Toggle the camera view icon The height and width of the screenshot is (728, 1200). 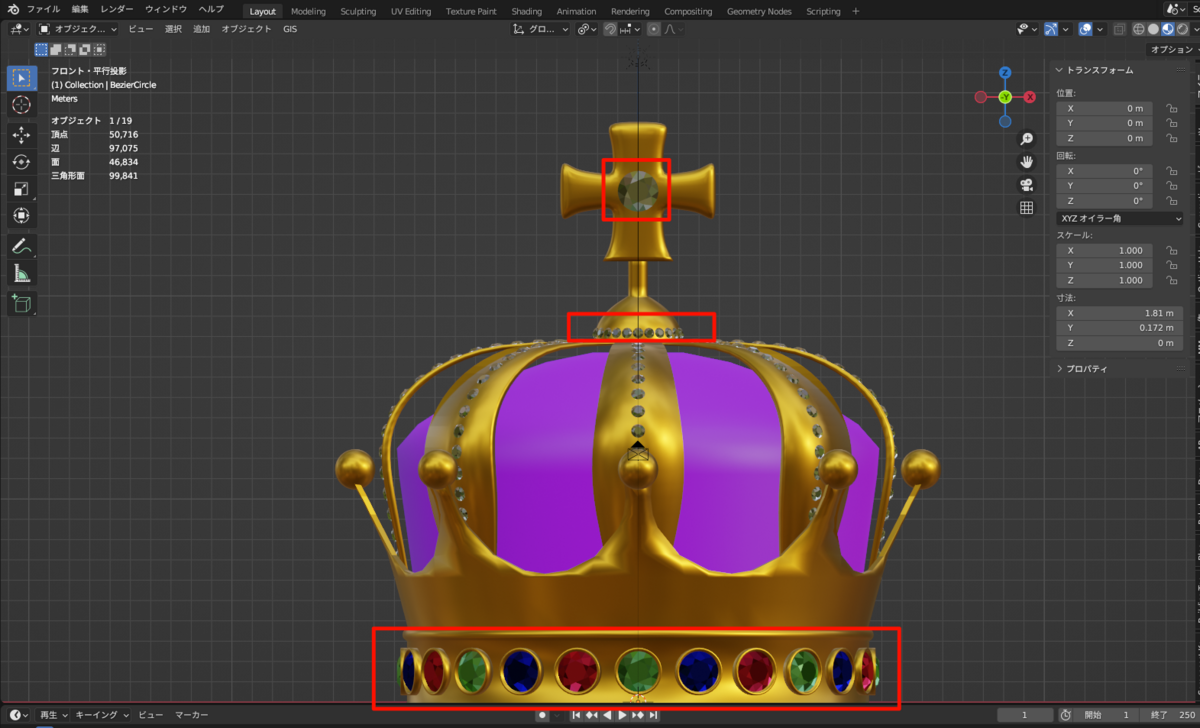[x=1026, y=185]
